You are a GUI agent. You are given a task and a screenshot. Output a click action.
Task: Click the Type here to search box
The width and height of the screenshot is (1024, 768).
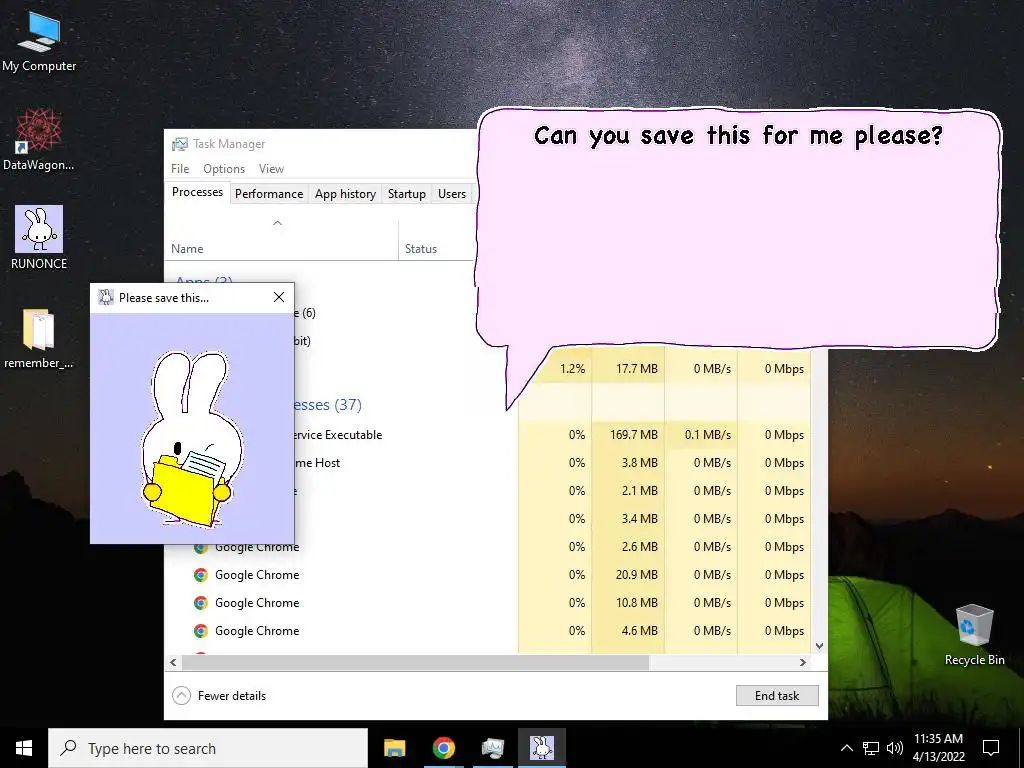coord(208,748)
